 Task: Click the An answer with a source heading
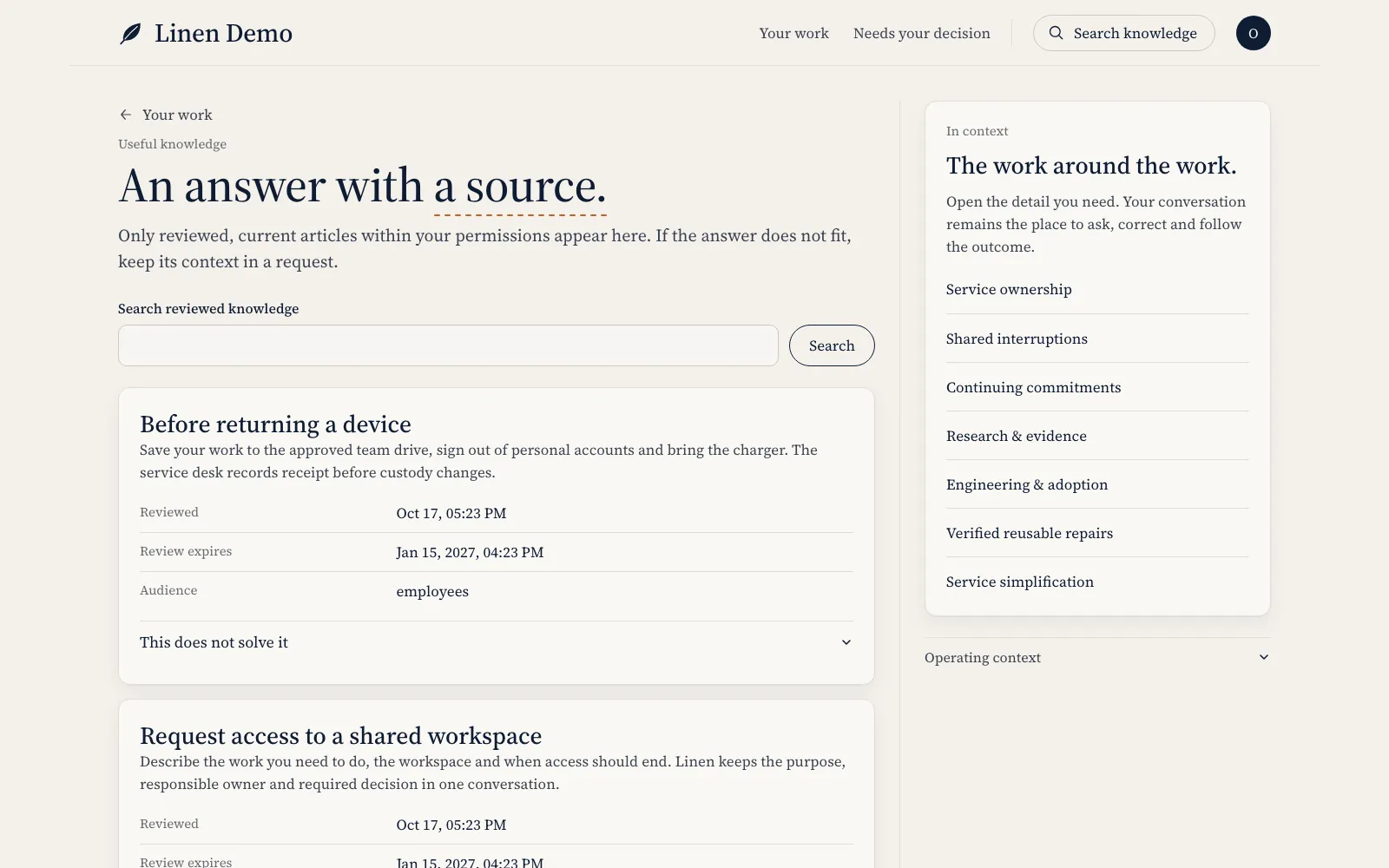pos(362,186)
